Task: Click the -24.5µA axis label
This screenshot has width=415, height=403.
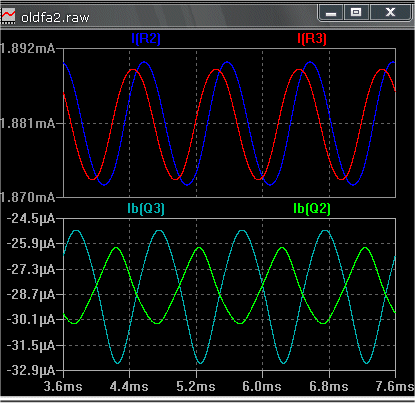Action: tap(31, 219)
